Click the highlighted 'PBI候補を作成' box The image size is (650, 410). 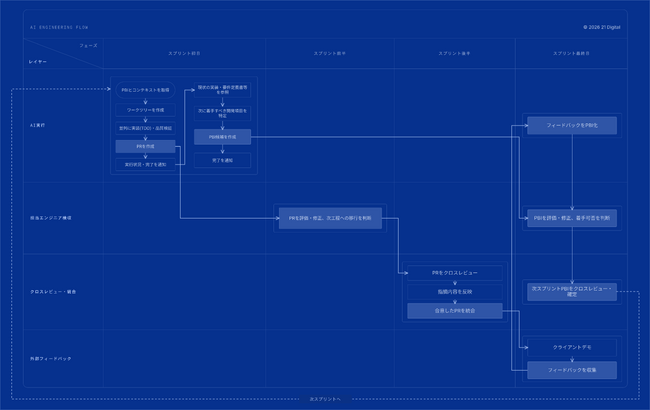click(222, 137)
